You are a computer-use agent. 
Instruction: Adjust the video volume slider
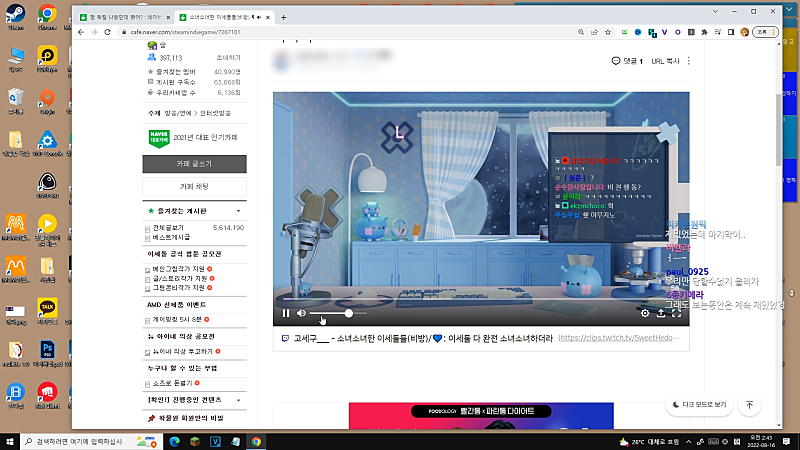(x=338, y=313)
